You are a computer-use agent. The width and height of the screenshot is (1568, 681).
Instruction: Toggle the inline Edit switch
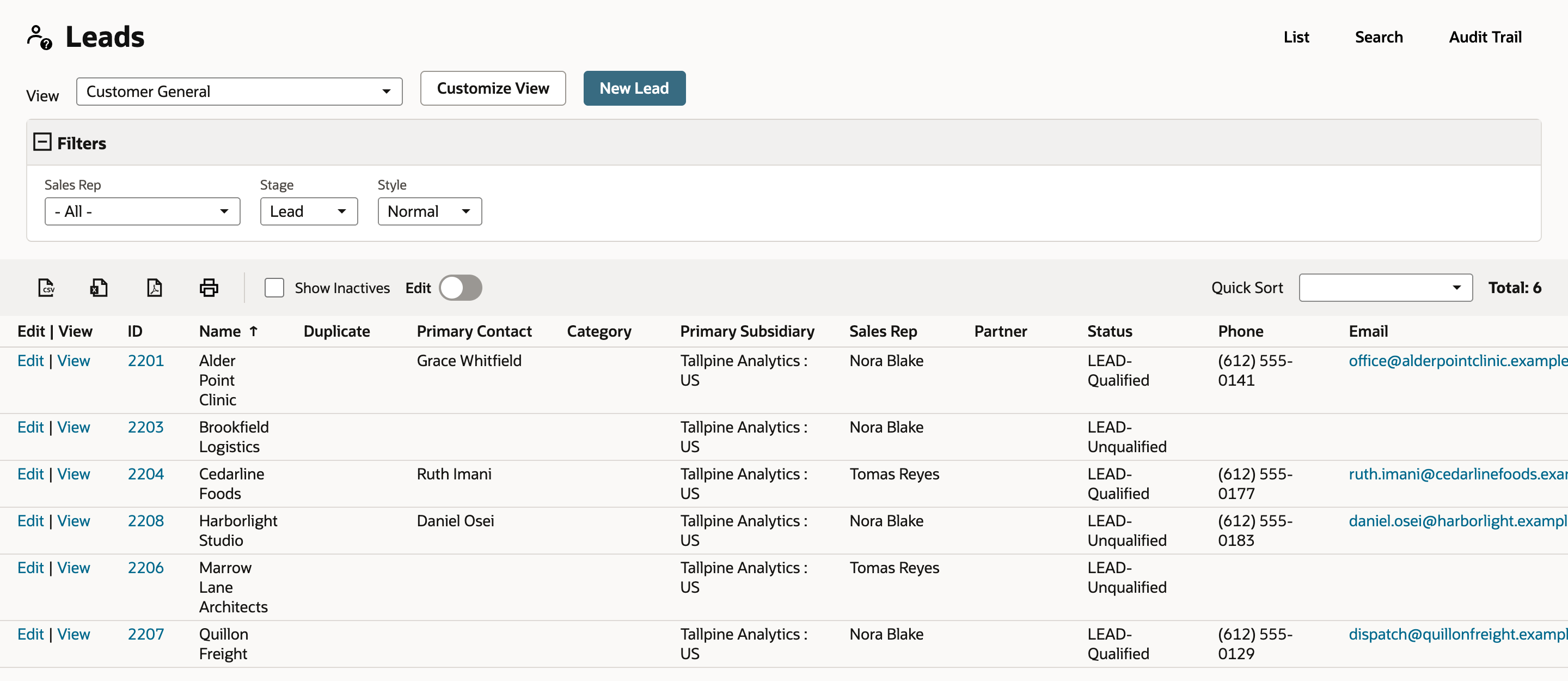click(x=461, y=288)
